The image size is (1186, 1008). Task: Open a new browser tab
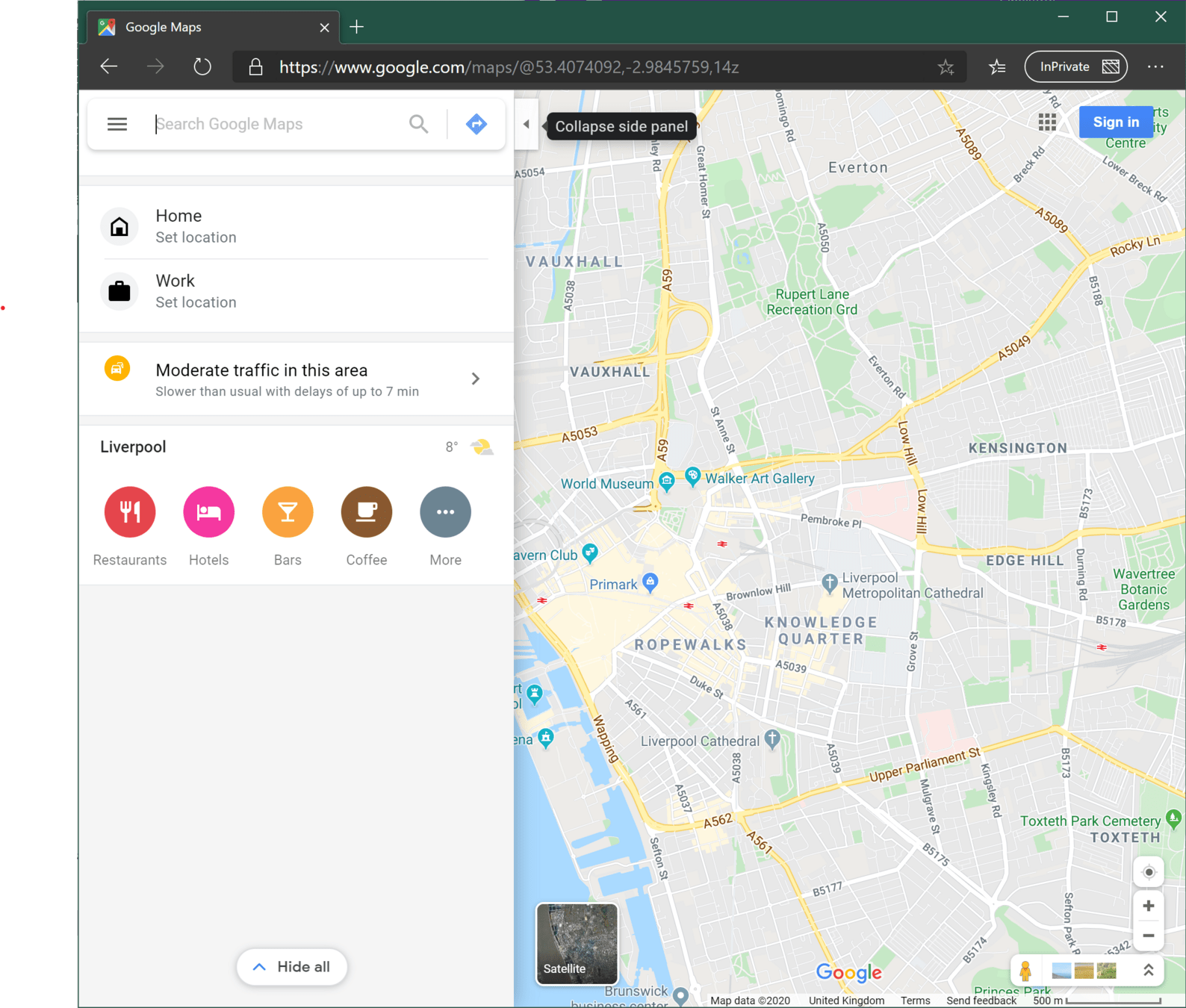click(x=357, y=27)
